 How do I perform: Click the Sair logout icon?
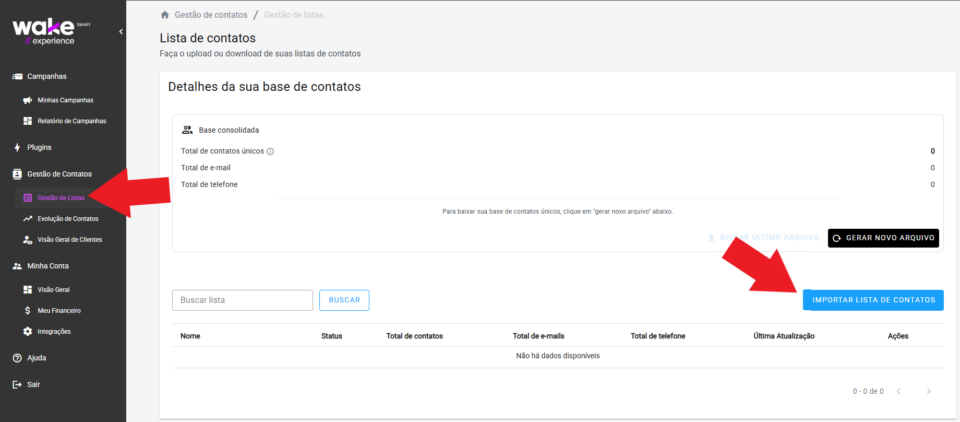click(x=17, y=384)
